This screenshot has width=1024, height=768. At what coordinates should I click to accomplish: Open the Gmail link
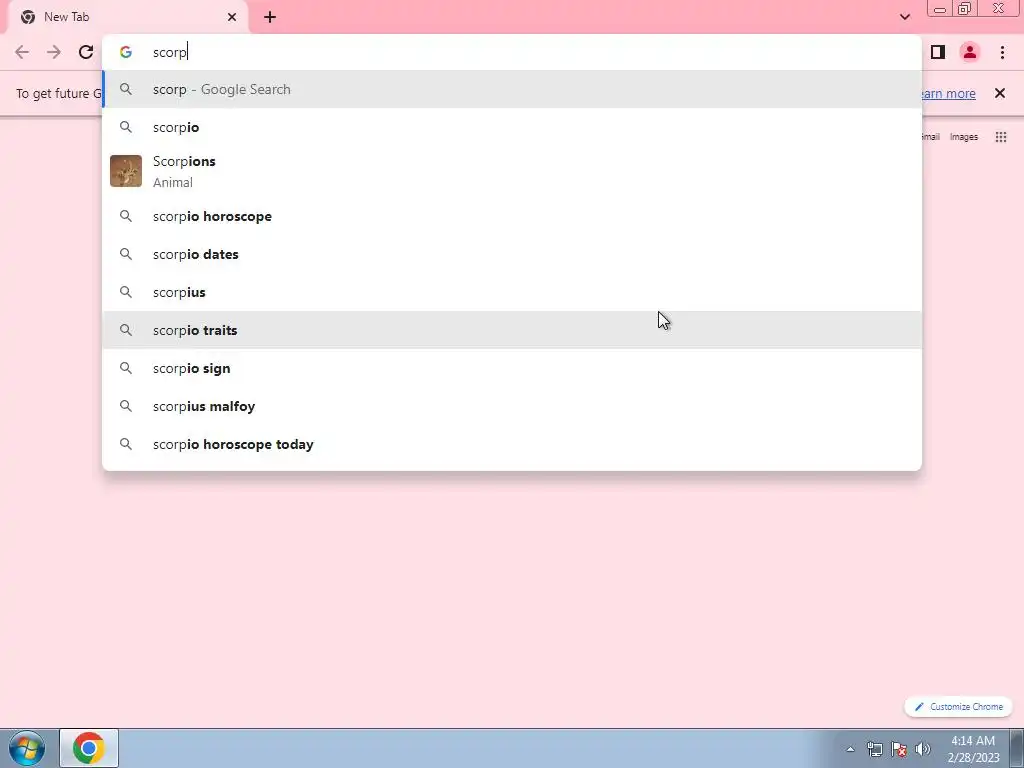tap(931, 137)
